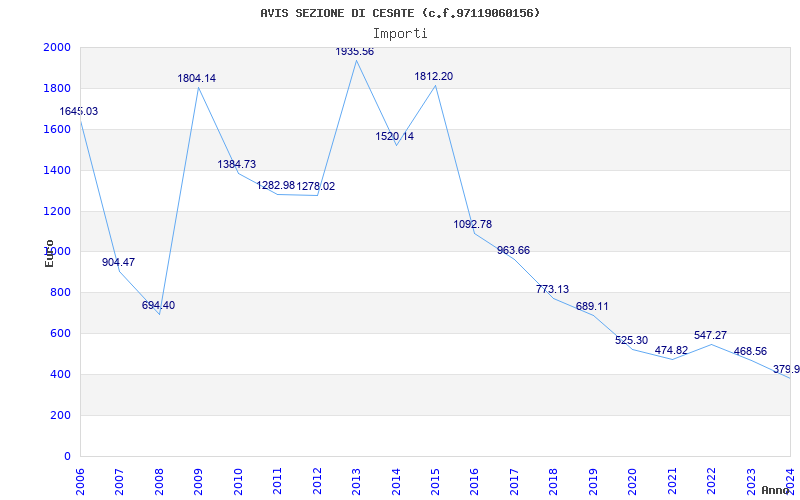
Task: Click the 2008 x-axis year label
Action: (159, 481)
